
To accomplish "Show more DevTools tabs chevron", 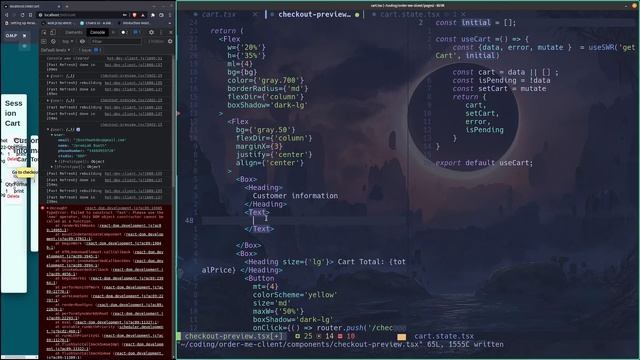I will click(x=113, y=32).
